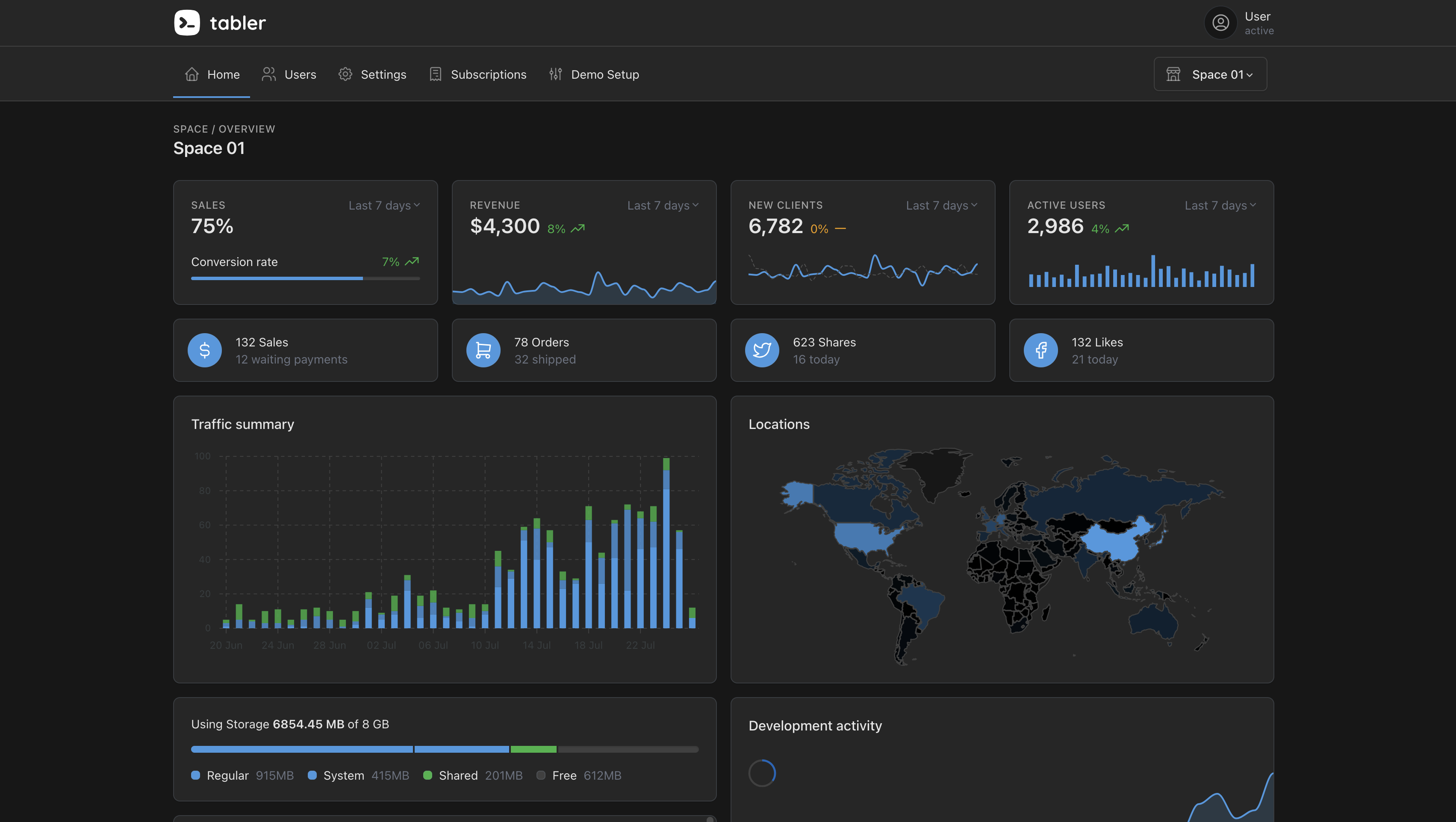Click the green Shared storage bar segment
This screenshot has height=822, width=1456.
point(533,749)
